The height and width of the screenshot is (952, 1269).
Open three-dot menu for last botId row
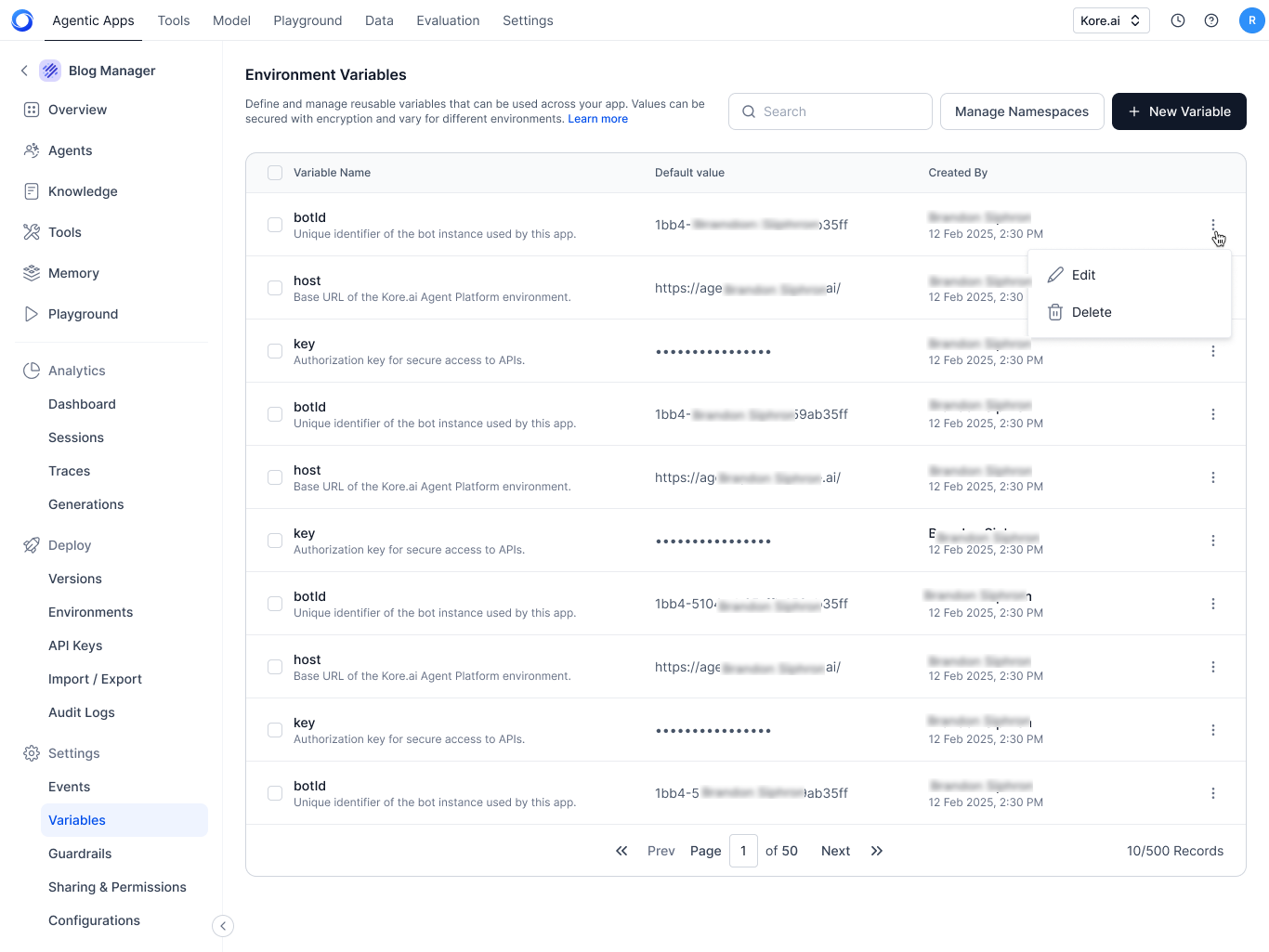tap(1212, 793)
